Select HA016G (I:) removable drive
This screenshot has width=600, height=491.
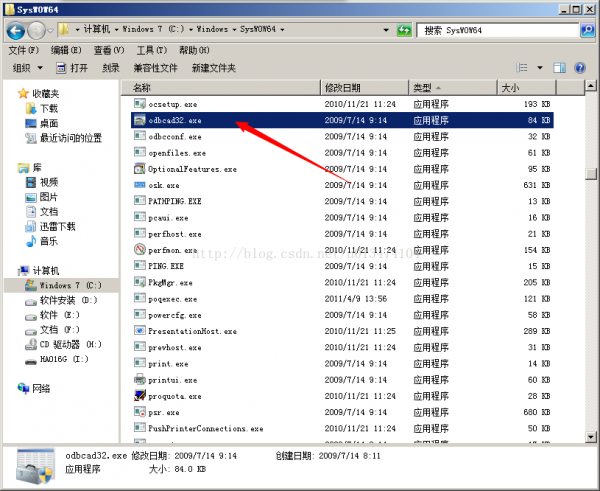64,359
